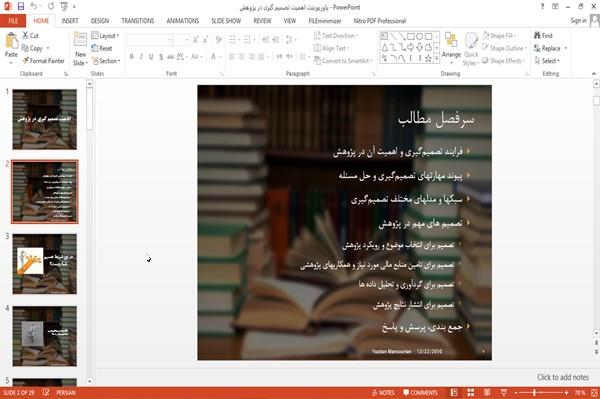Screen dimensions: 600x399
Task: Clear all formatting icon
Action: (219, 40)
